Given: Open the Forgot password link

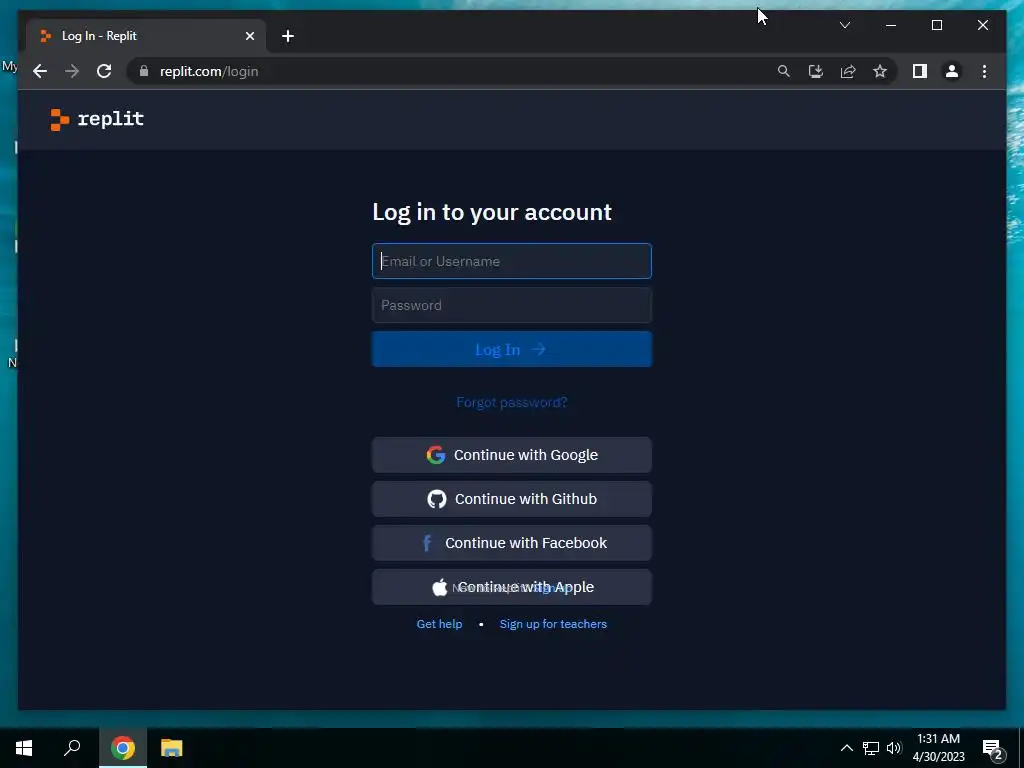Looking at the screenshot, I should [511, 402].
